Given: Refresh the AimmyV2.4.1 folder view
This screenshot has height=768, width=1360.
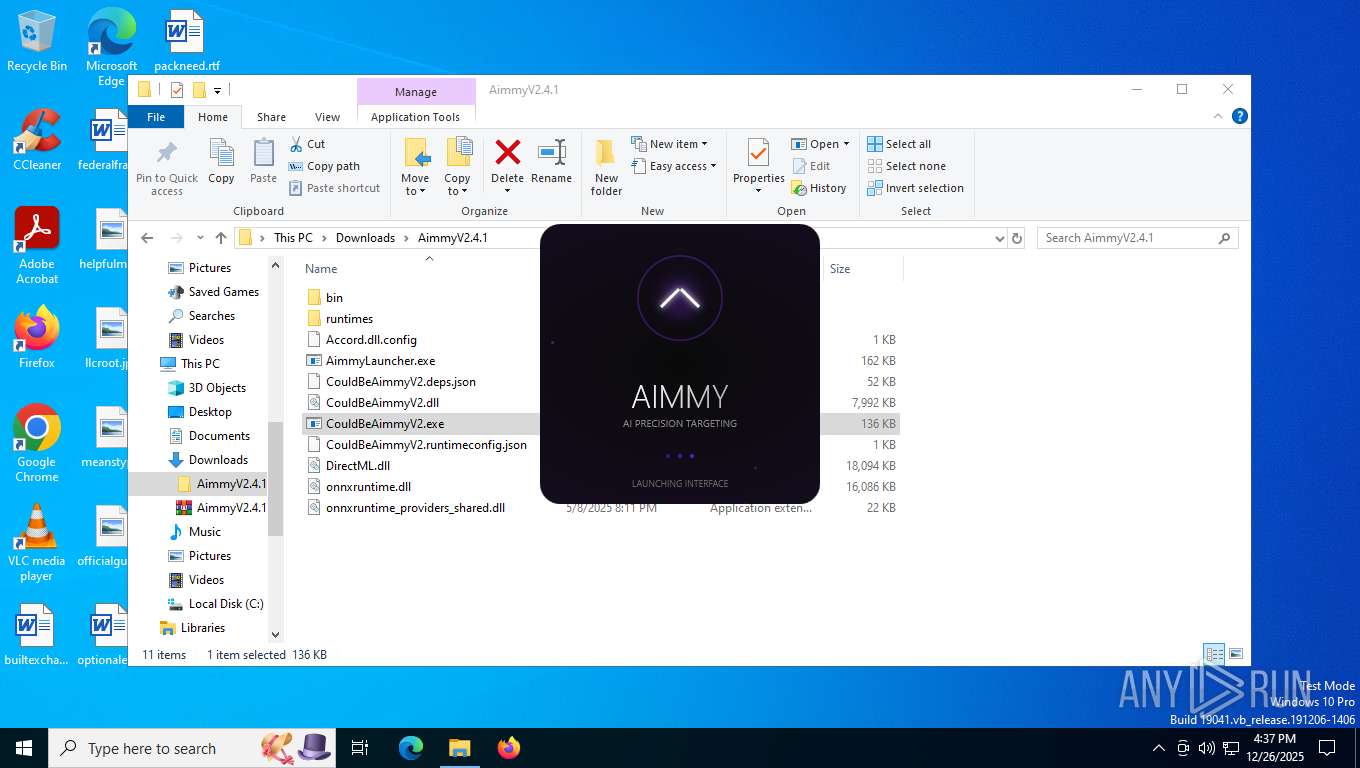Looking at the screenshot, I should coord(1017,238).
